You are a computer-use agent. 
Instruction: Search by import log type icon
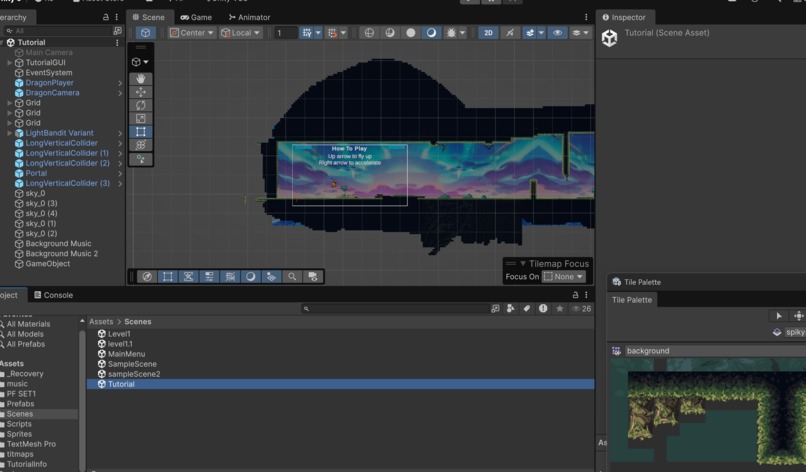[x=543, y=308]
